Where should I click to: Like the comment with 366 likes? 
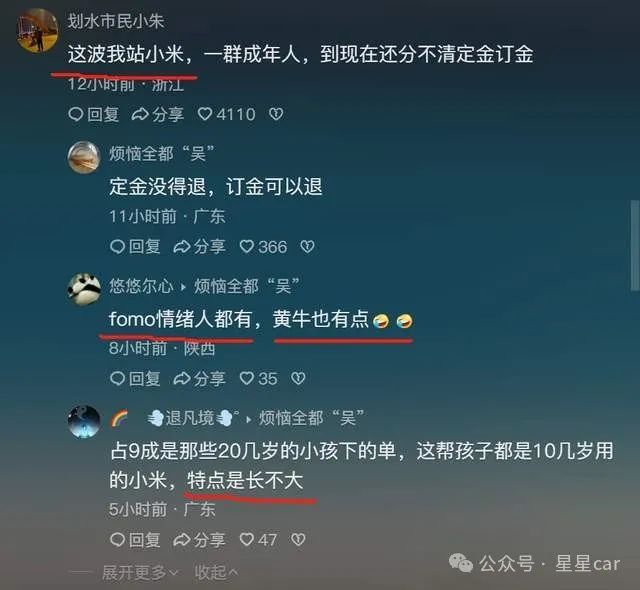[x=263, y=247]
